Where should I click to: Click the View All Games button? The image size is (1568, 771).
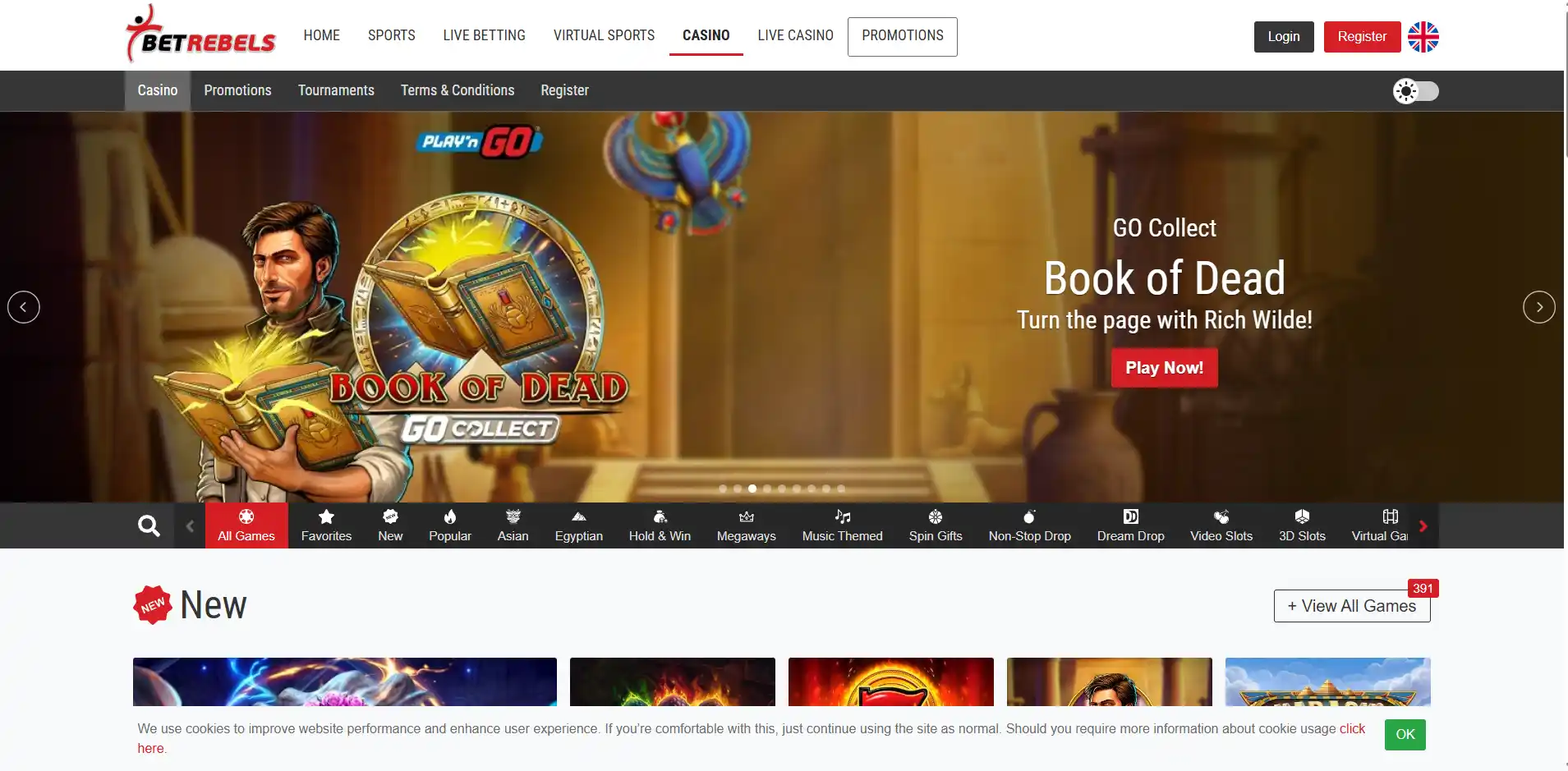pos(1352,606)
